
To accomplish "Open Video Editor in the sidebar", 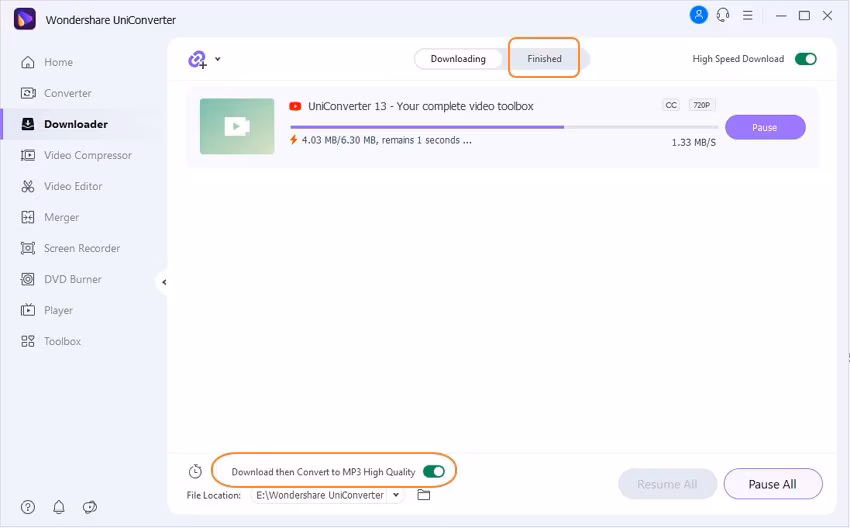I will click(x=81, y=186).
